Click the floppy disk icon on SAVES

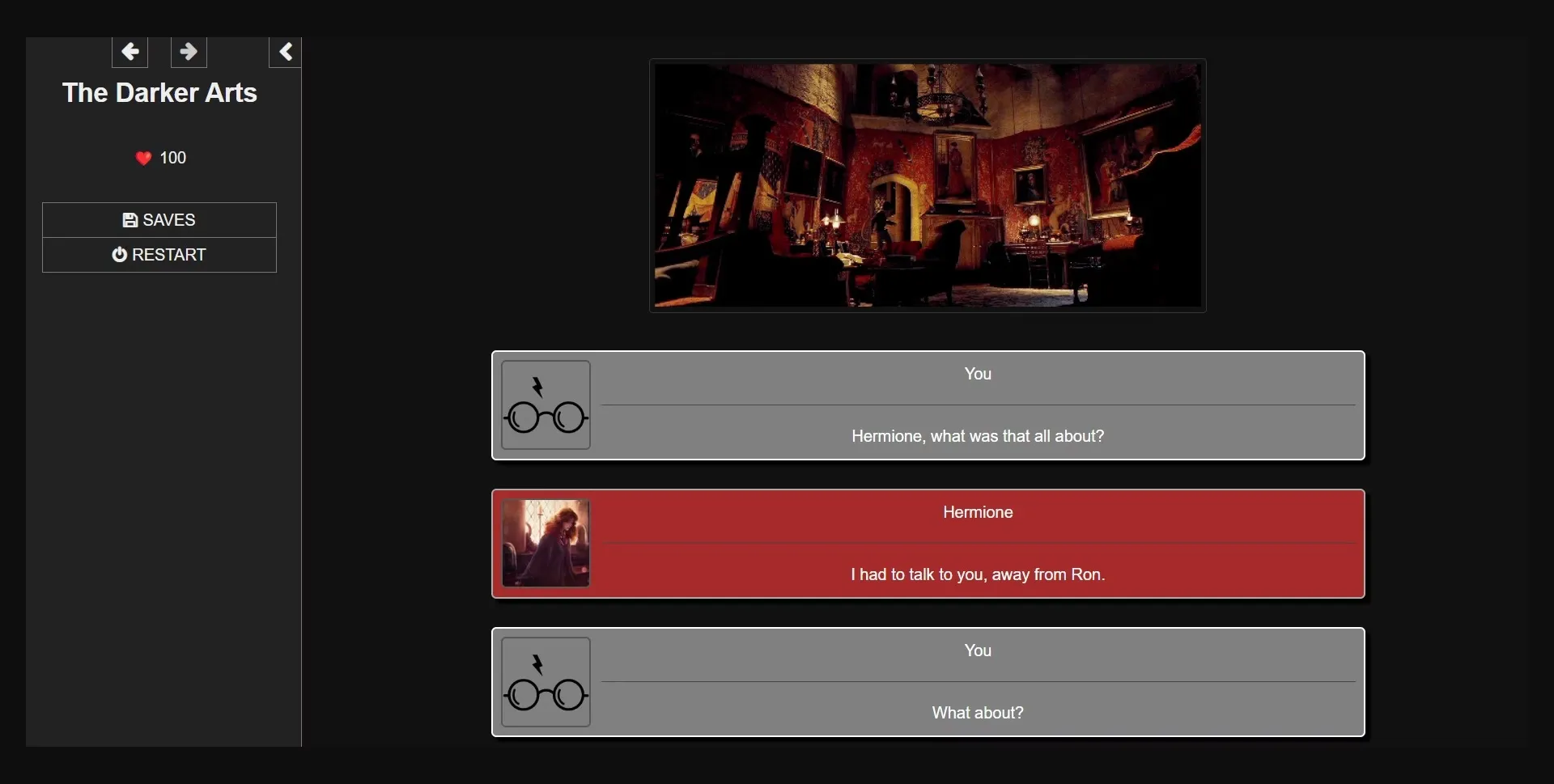coord(129,220)
